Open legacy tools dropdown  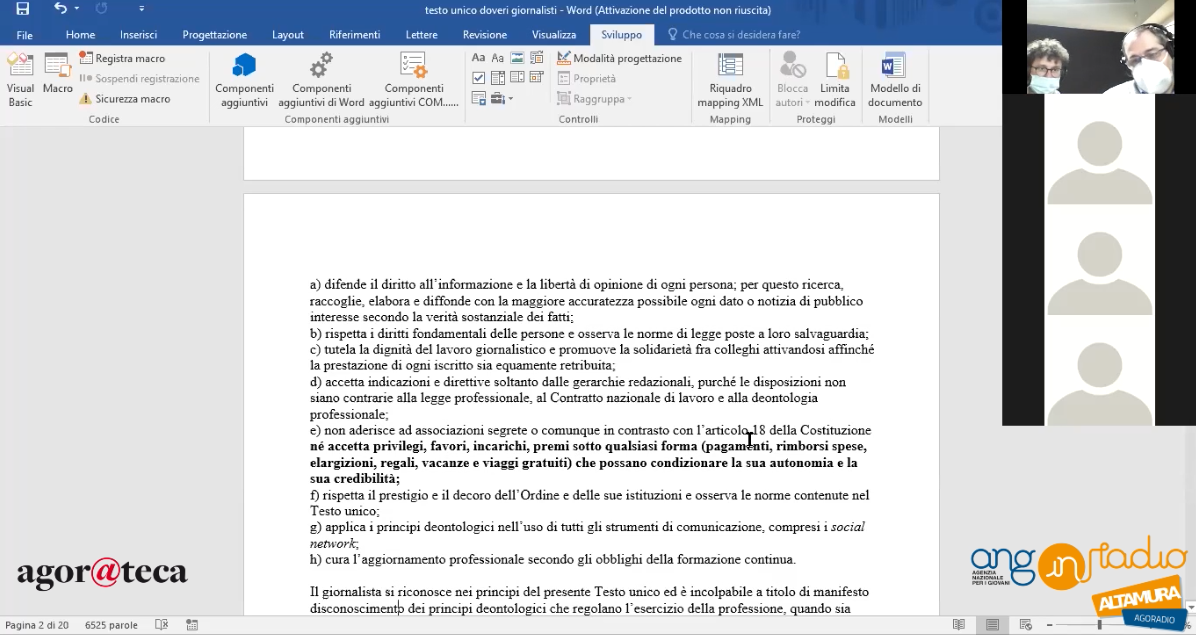[501, 98]
